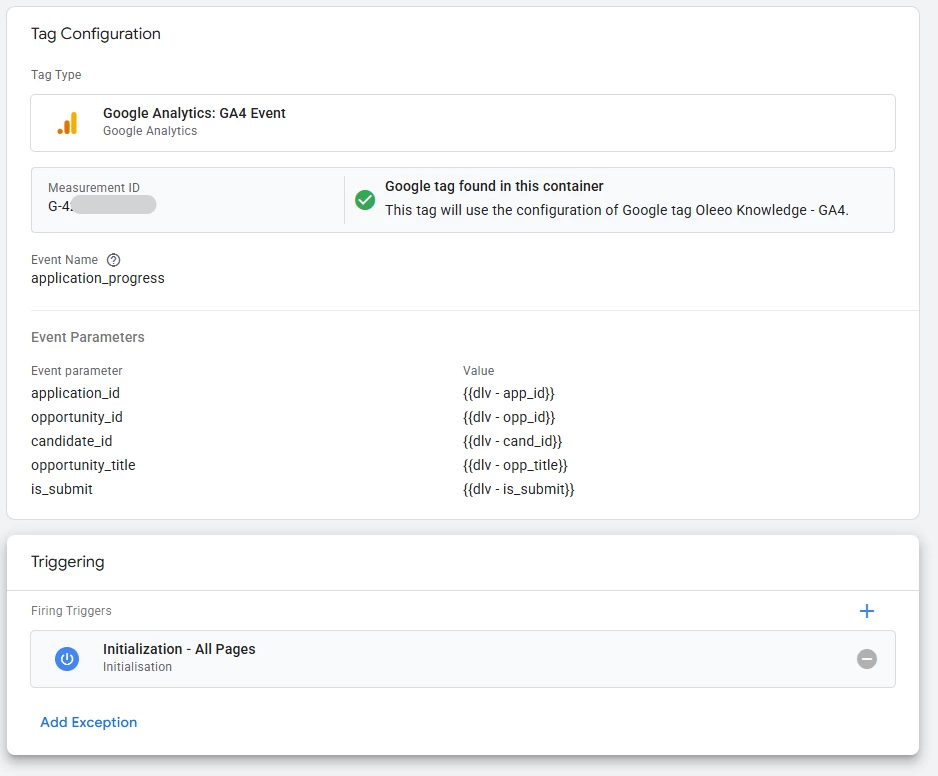Image resolution: width=938 pixels, height=776 pixels.
Task: Select the GA4 Event tag type box
Action: coord(462,123)
